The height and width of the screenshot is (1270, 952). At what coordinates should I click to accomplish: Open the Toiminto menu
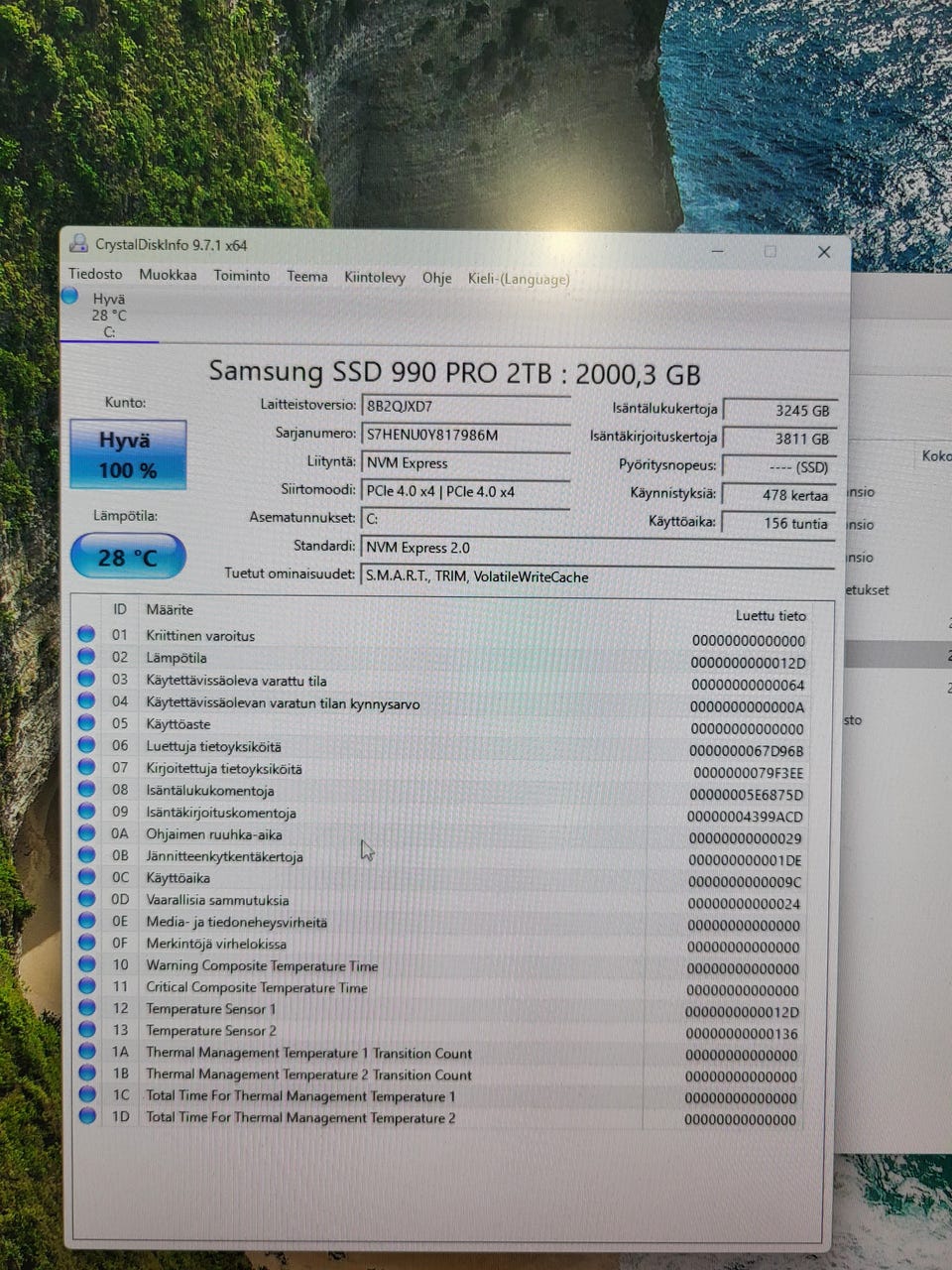(242, 276)
